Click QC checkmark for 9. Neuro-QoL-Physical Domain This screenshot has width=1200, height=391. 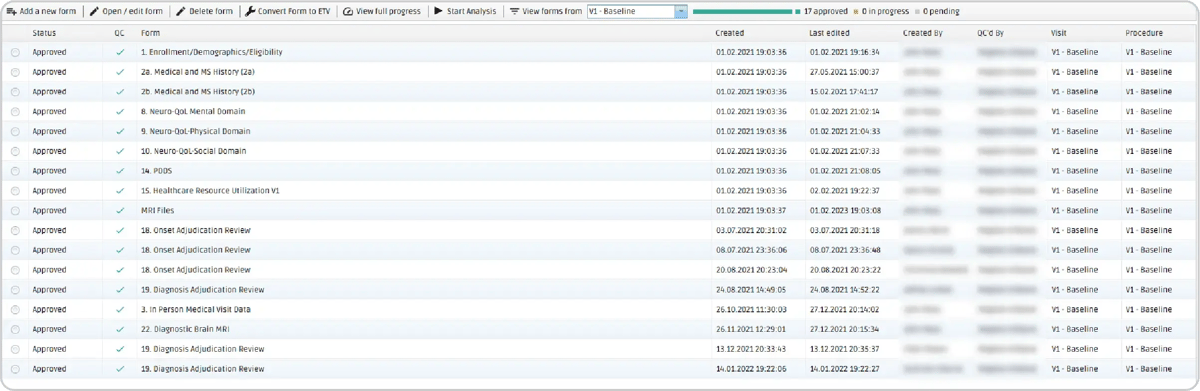point(120,131)
